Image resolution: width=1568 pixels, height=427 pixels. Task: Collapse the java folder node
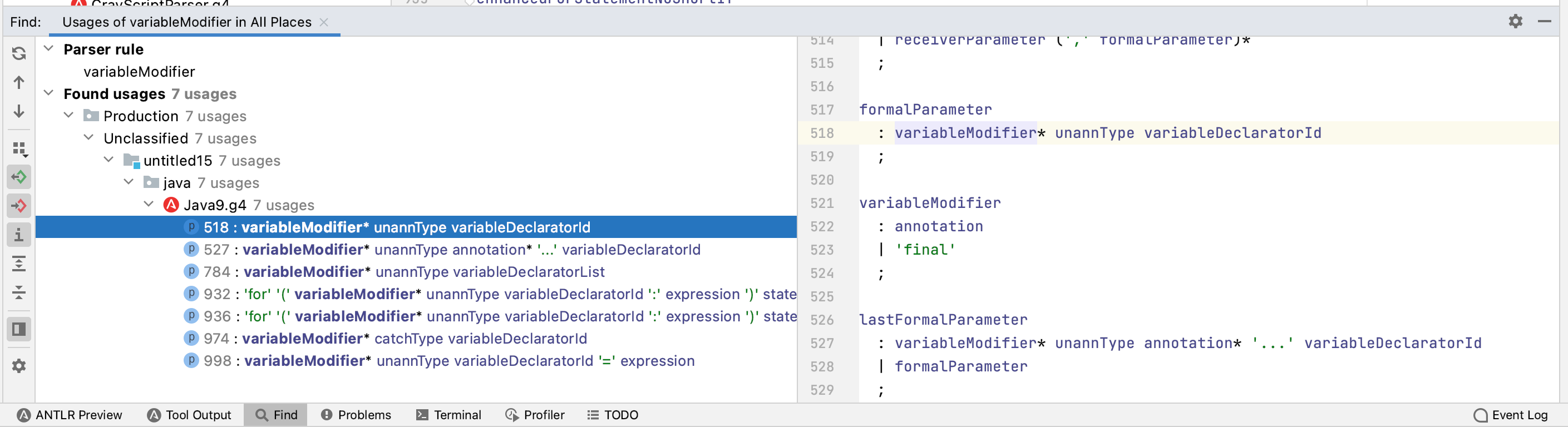(x=129, y=182)
